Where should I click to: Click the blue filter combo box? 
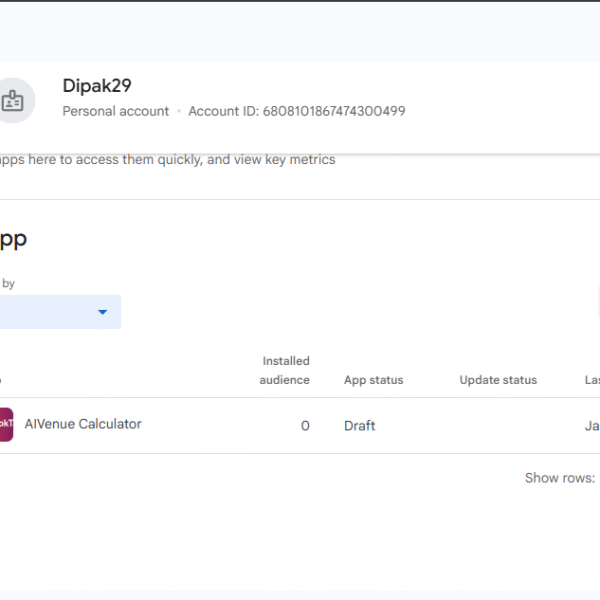coord(55,312)
